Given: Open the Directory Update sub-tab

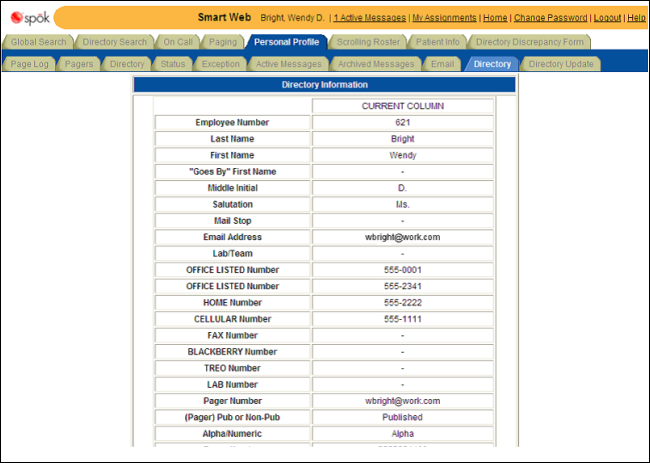Looking at the screenshot, I should pos(561,64).
